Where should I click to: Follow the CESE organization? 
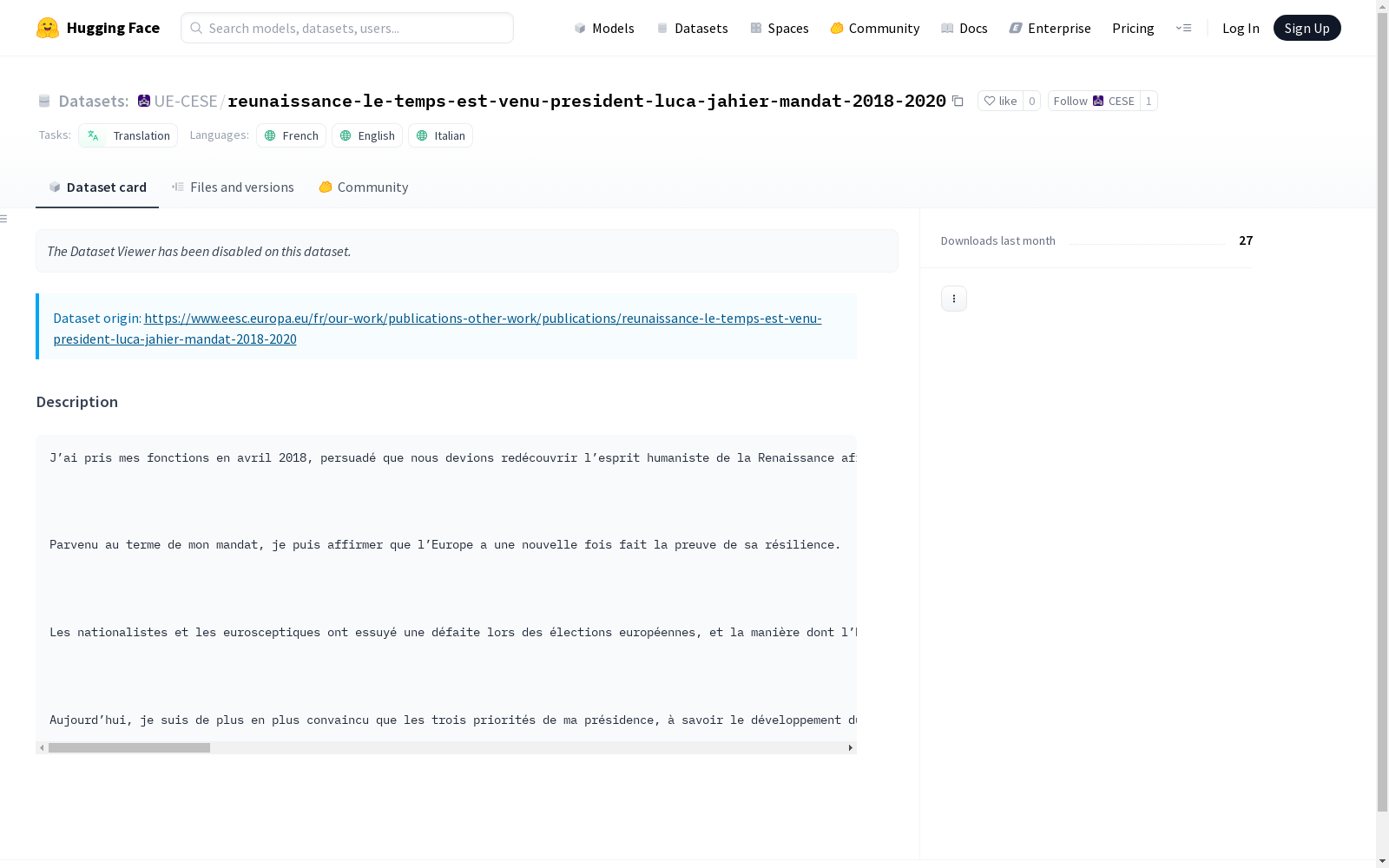point(1094,101)
